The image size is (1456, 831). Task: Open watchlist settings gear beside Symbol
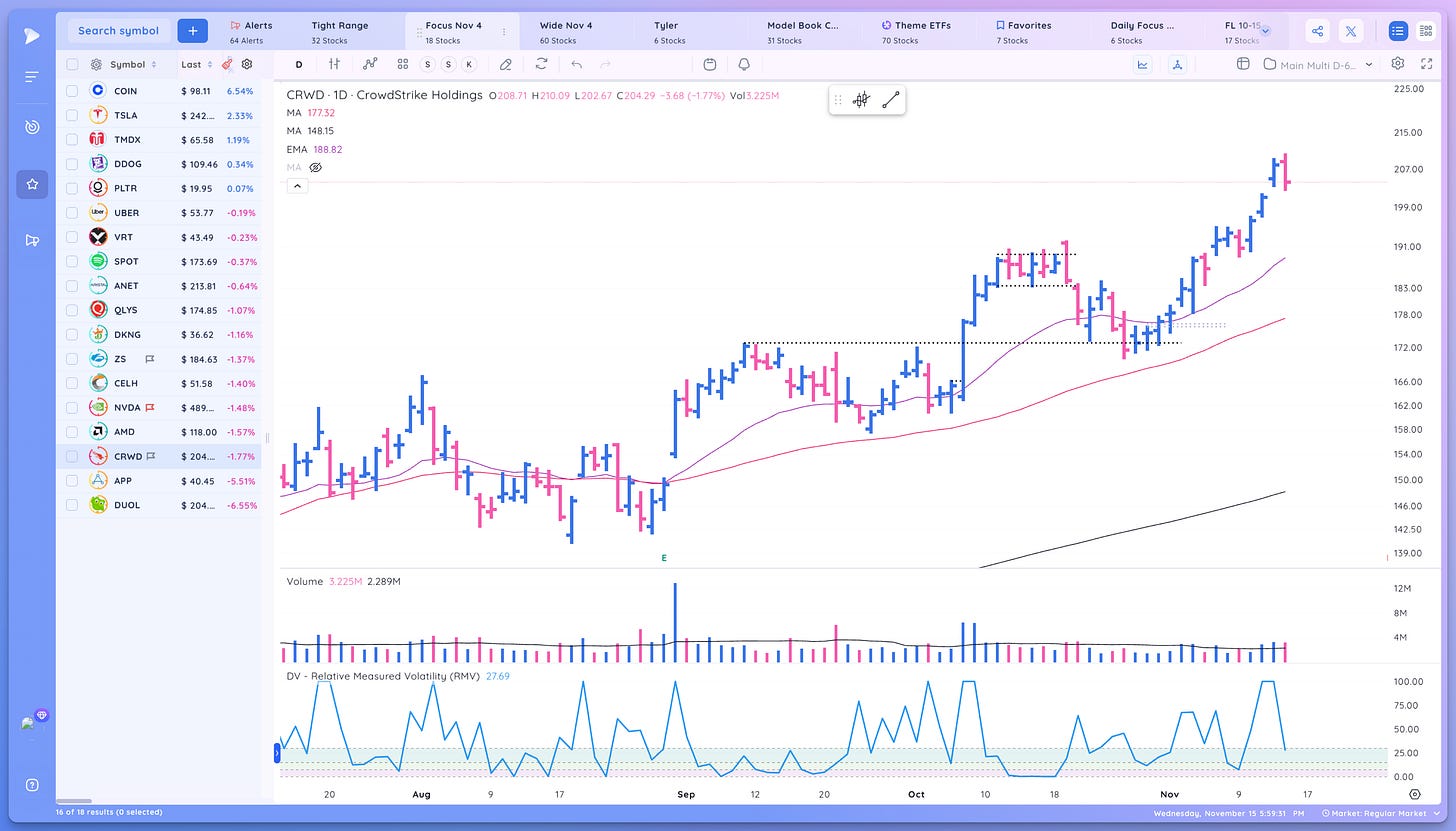96,64
